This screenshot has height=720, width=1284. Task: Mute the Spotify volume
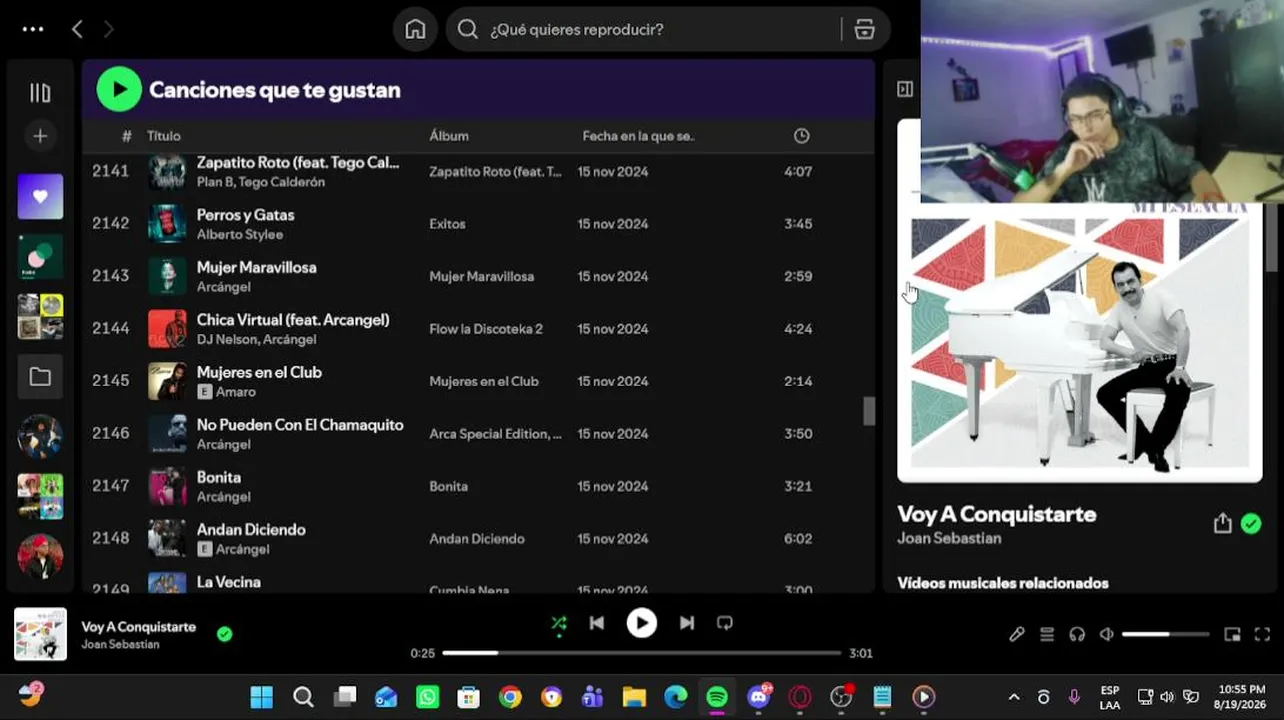[1107, 634]
